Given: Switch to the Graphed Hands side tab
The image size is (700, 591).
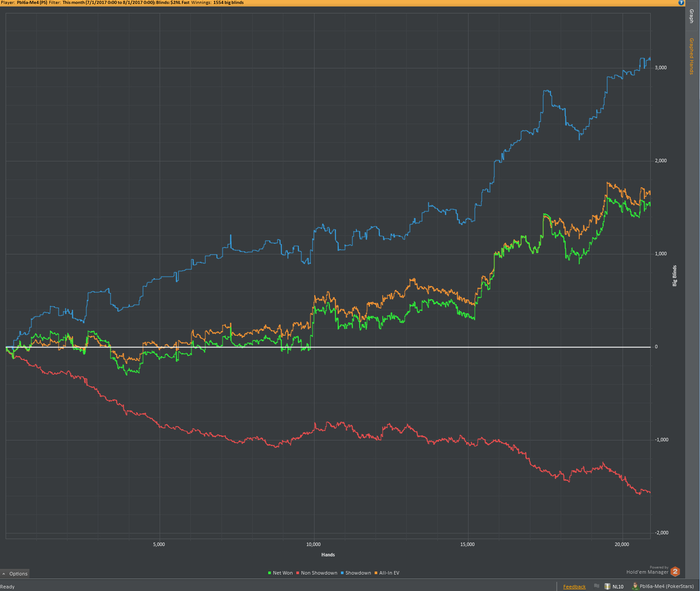Looking at the screenshot, I should 692,56.
